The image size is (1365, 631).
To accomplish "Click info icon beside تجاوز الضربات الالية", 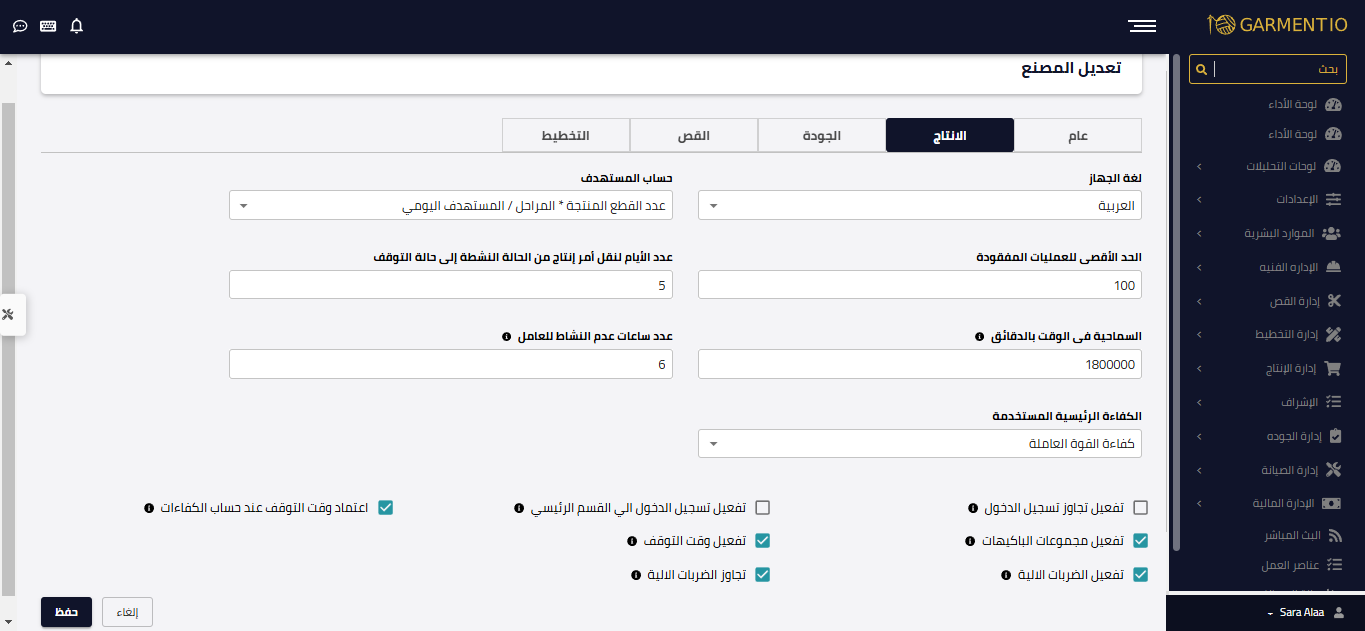I will [x=637, y=575].
